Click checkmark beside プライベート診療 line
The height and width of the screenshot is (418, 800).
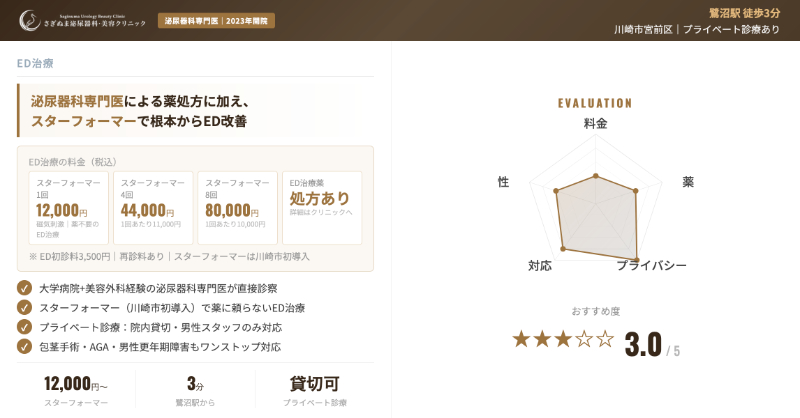click(x=24, y=326)
